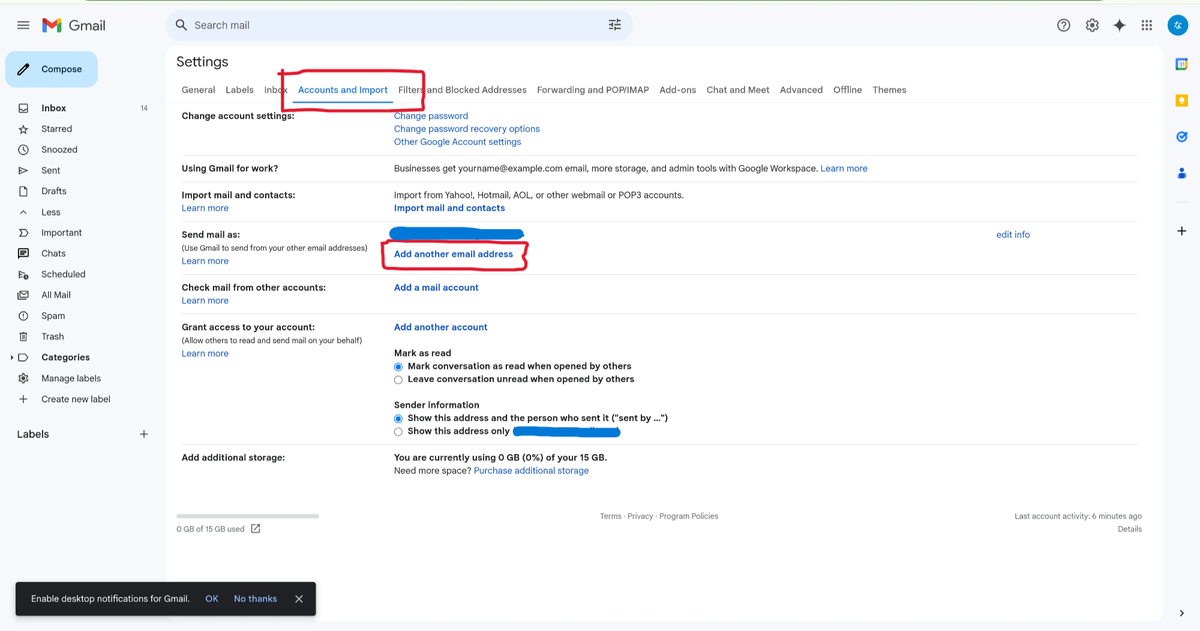Click the search magnifier icon

coord(181,25)
